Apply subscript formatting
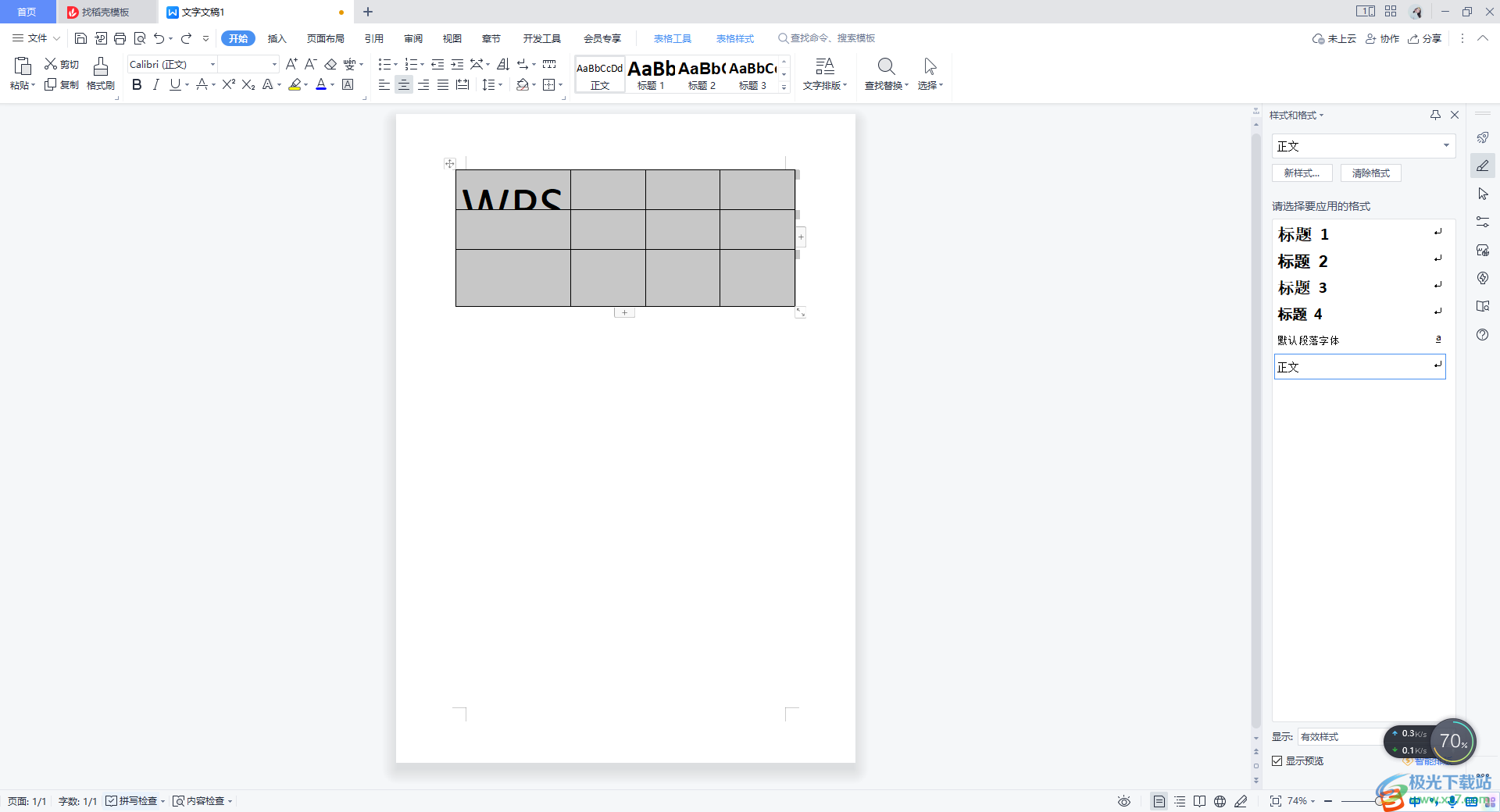The image size is (1500, 812). point(248,84)
